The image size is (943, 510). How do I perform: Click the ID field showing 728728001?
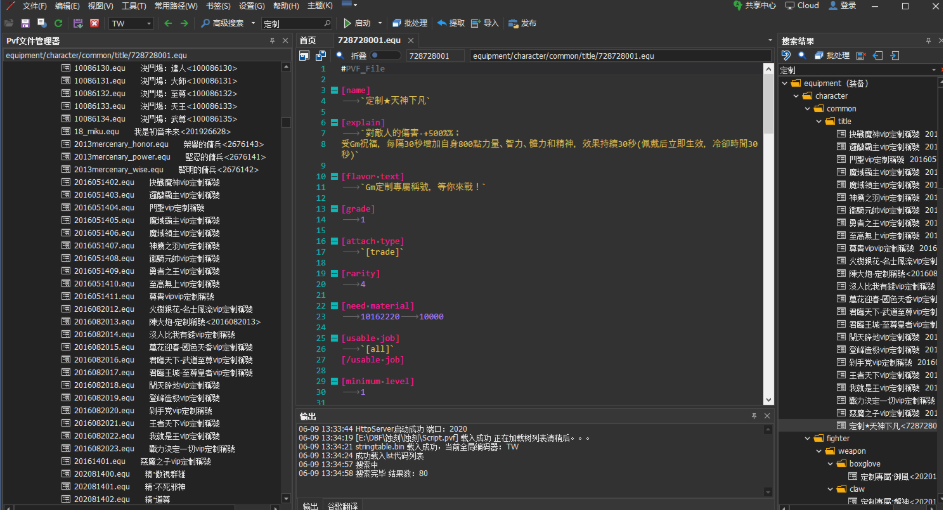(435, 55)
